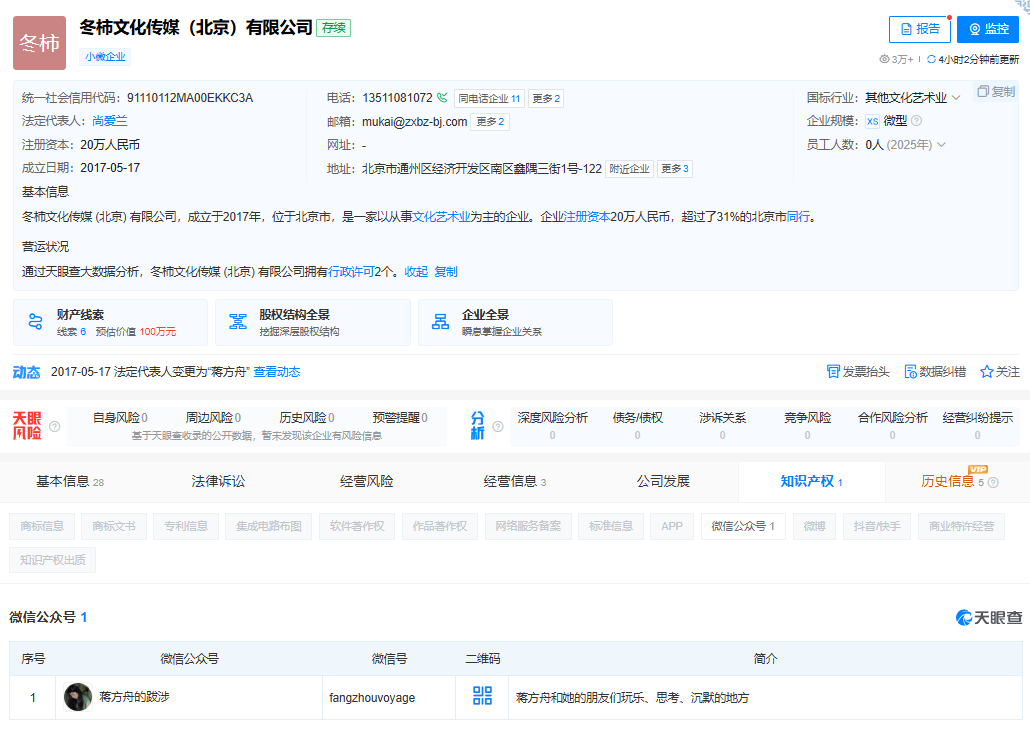Click 数据纠错 data correction icon
The width and height of the screenshot is (1030, 735).
tap(910, 372)
